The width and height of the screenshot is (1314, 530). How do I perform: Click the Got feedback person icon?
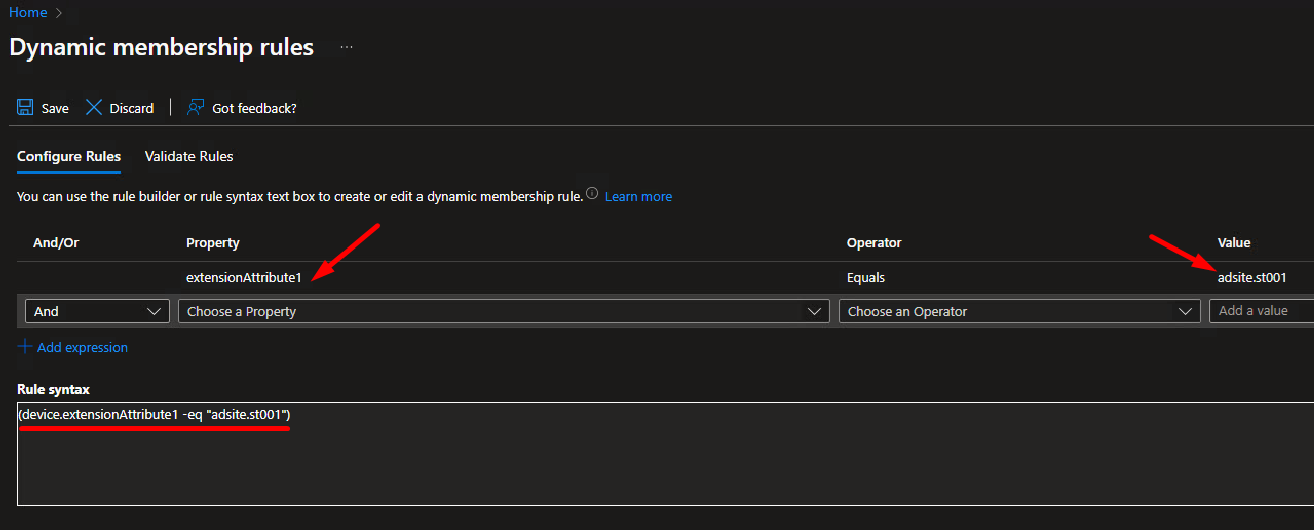coord(196,107)
